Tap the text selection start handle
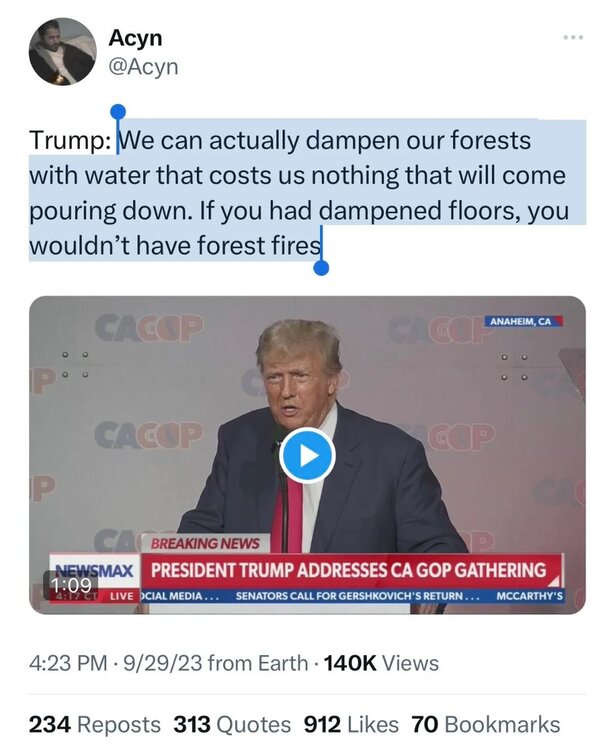Image resolution: width=615 pixels, height=750 pixels. (x=118, y=112)
